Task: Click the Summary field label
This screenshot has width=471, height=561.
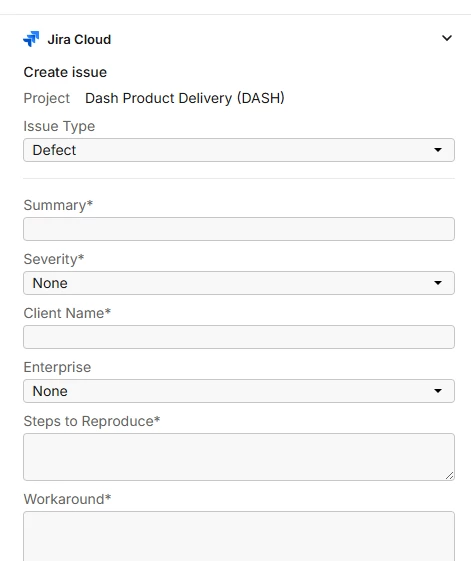Action: pos(58,205)
